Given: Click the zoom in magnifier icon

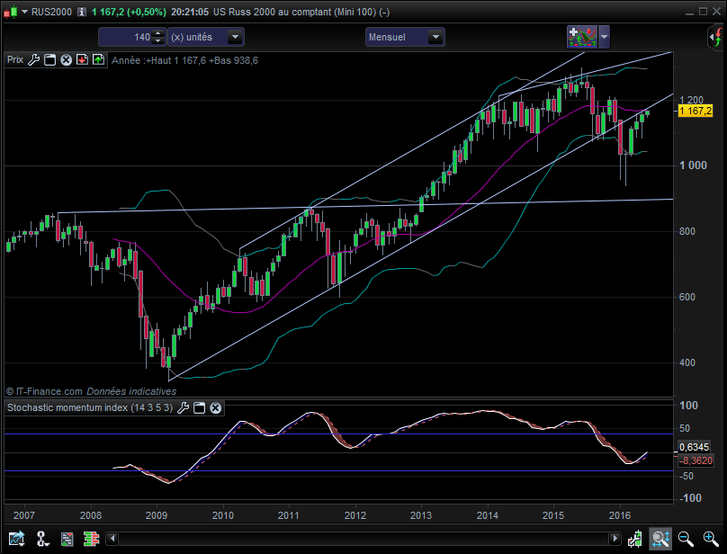Looking at the screenshot, I should tap(710, 540).
